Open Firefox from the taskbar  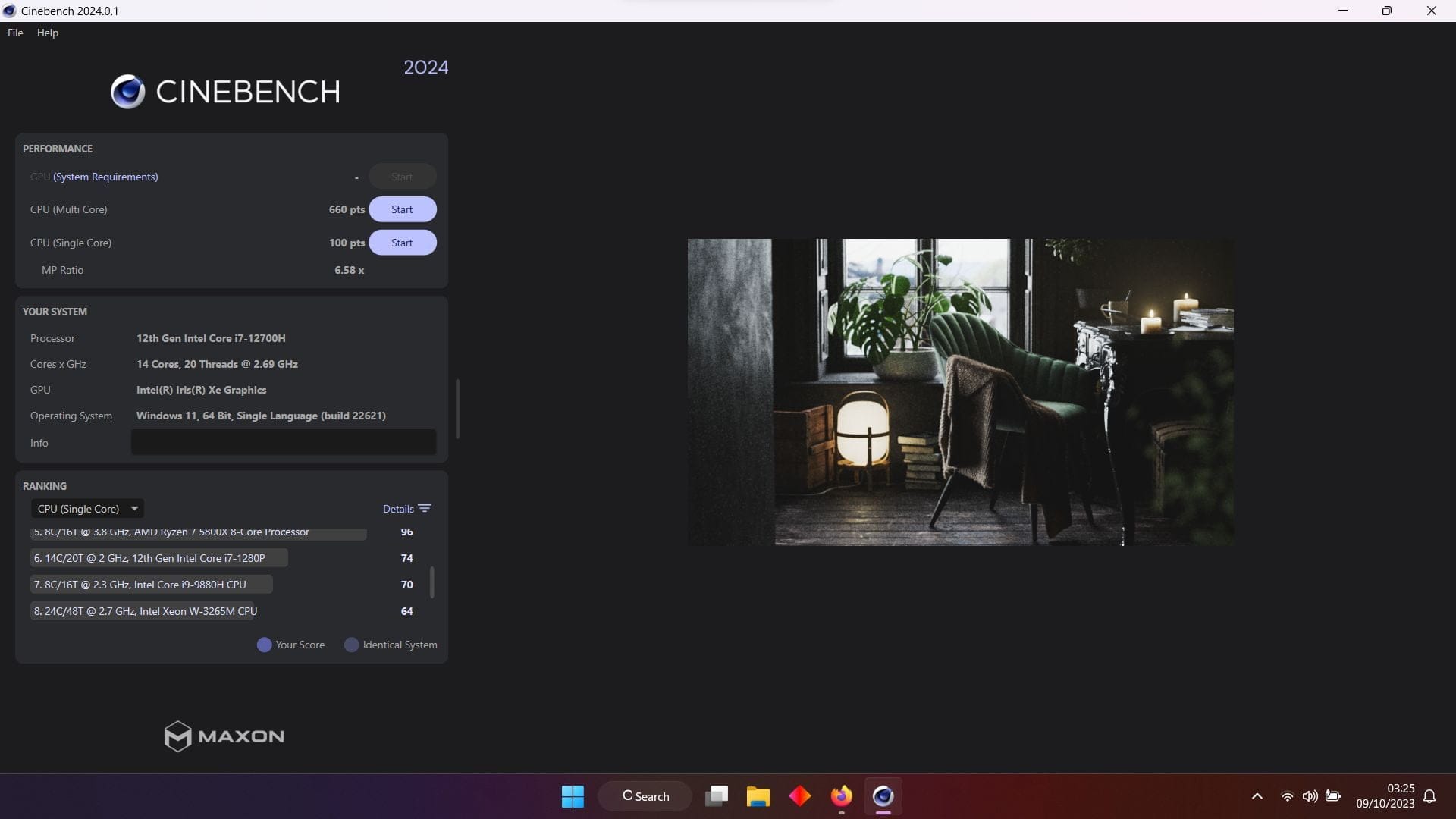pyautogui.click(x=842, y=796)
